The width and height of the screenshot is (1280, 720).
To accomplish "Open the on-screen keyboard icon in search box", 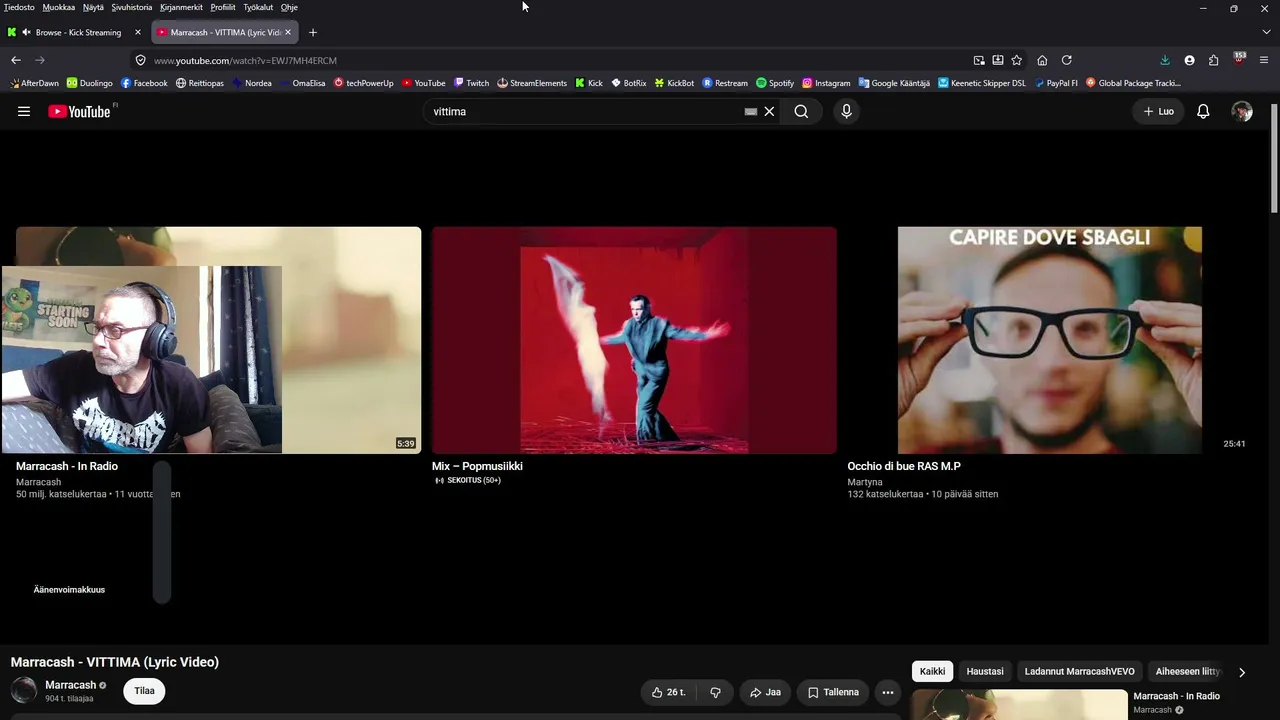I will (751, 112).
